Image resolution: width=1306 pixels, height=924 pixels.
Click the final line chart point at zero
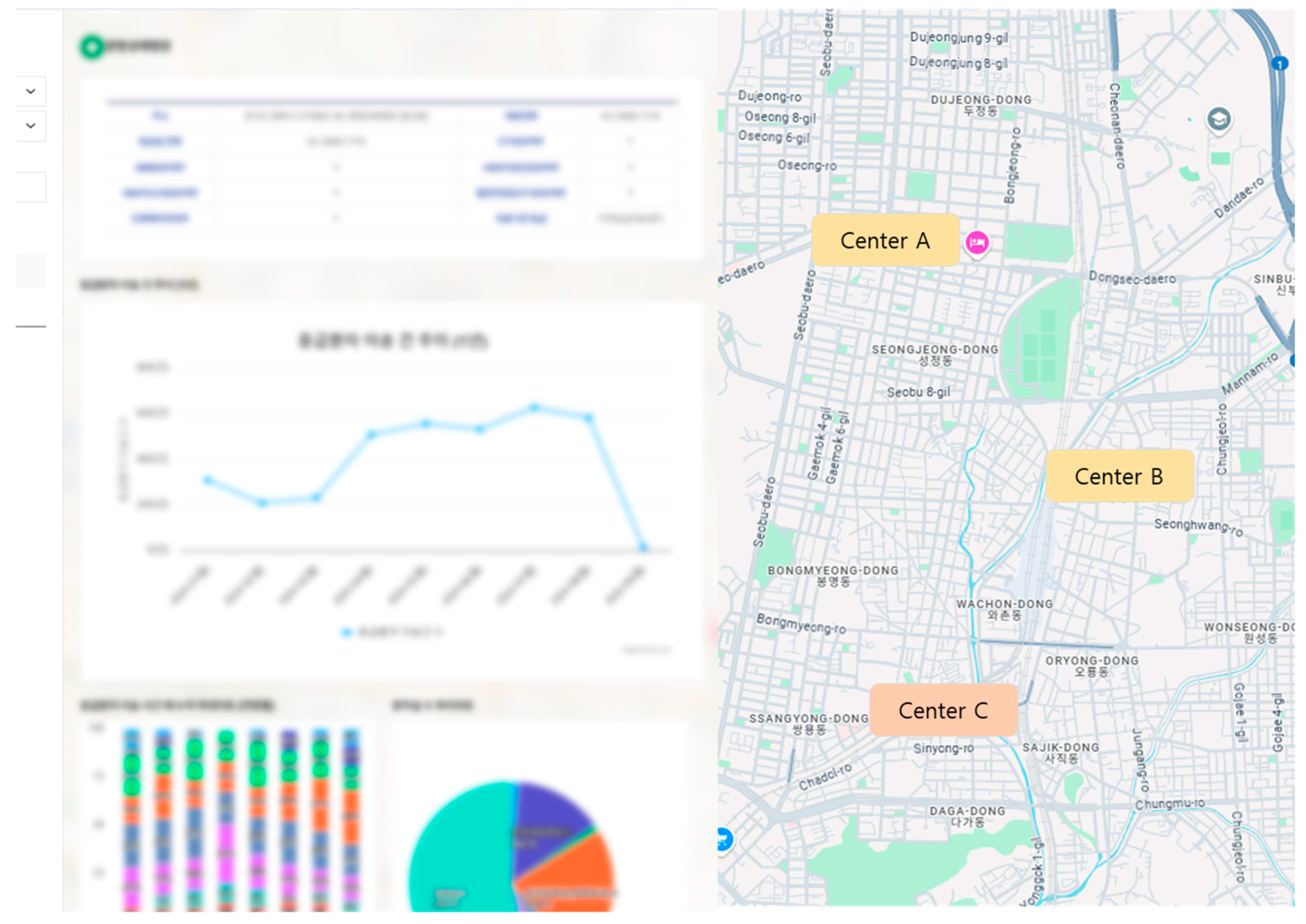tap(643, 547)
